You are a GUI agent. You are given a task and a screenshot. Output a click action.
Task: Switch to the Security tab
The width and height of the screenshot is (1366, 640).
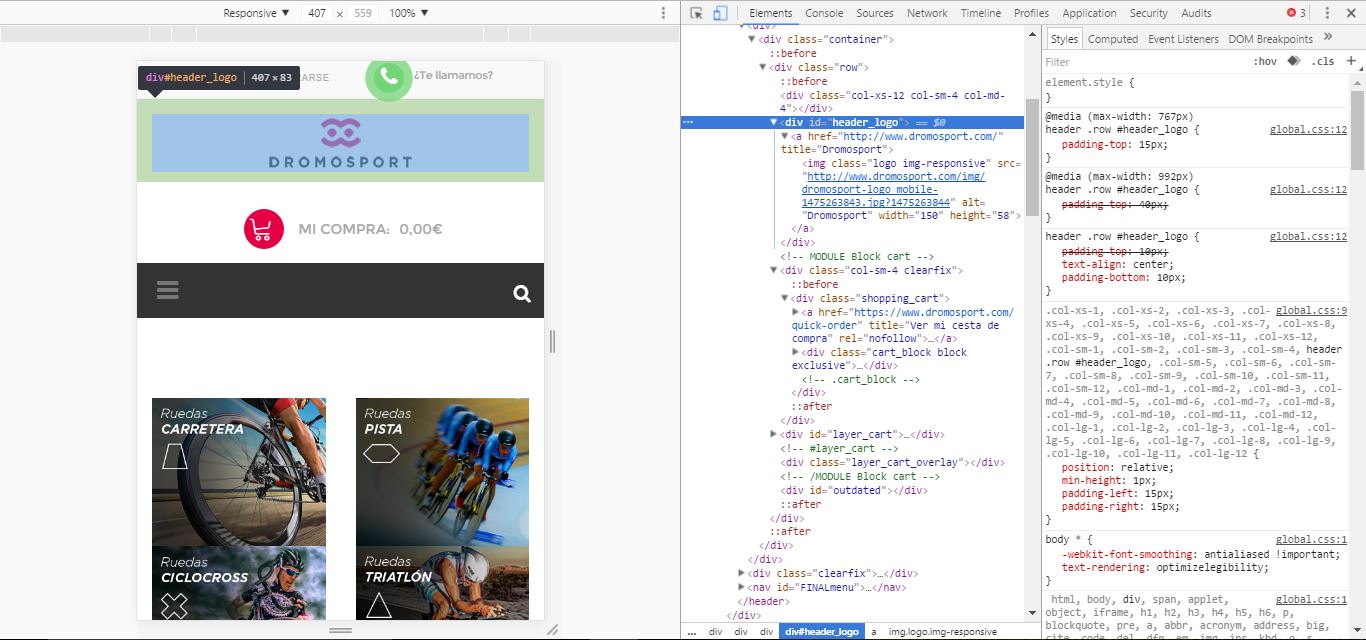tap(1148, 13)
